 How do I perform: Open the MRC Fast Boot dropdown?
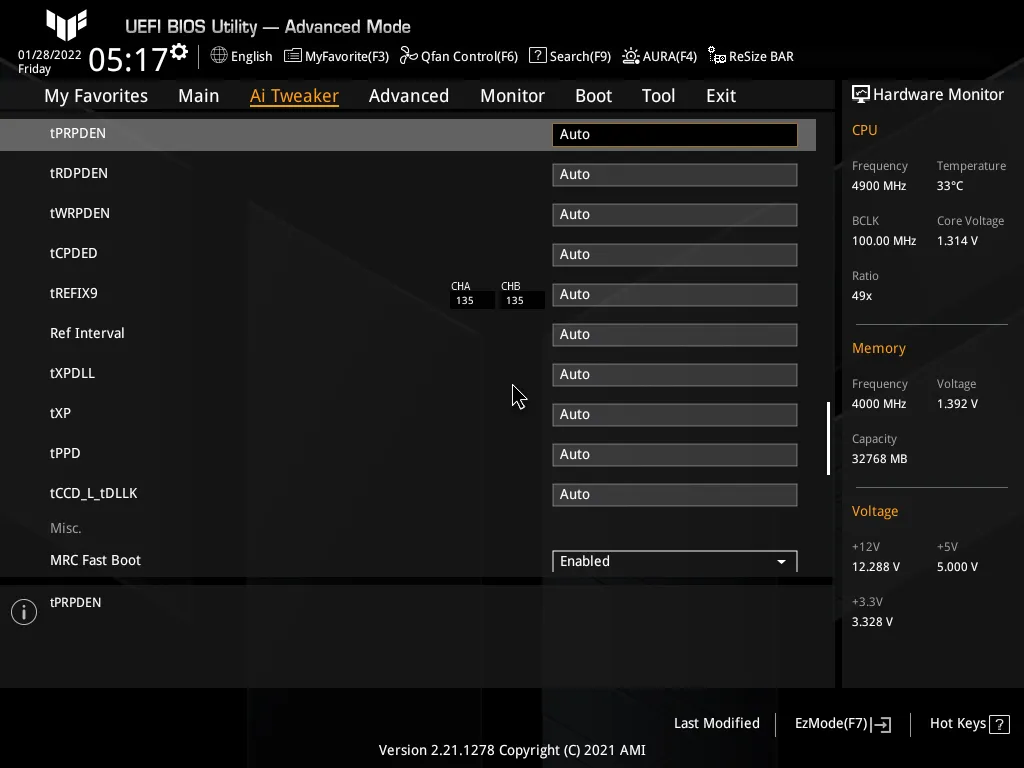pos(675,561)
